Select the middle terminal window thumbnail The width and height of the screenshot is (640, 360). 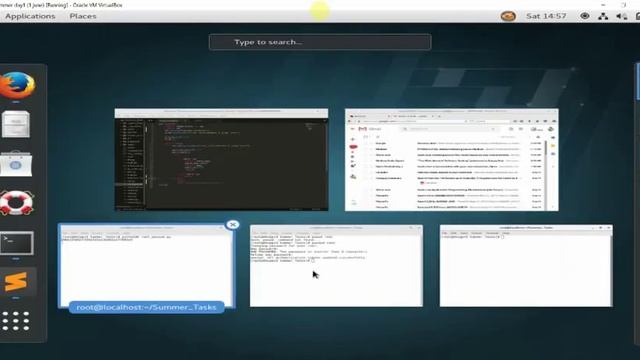pyautogui.click(x=336, y=266)
